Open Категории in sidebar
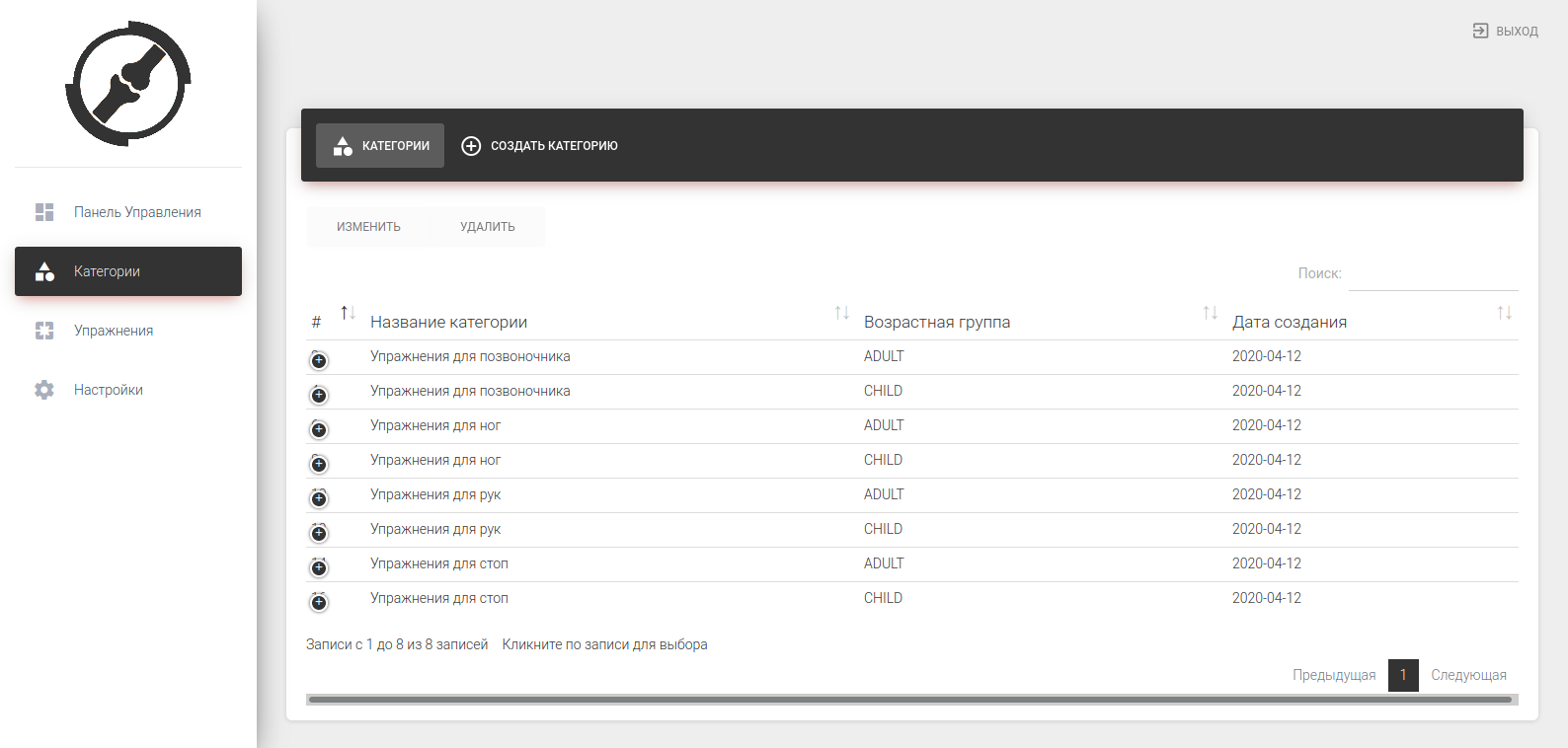This screenshot has height=748, width=1568. point(128,271)
